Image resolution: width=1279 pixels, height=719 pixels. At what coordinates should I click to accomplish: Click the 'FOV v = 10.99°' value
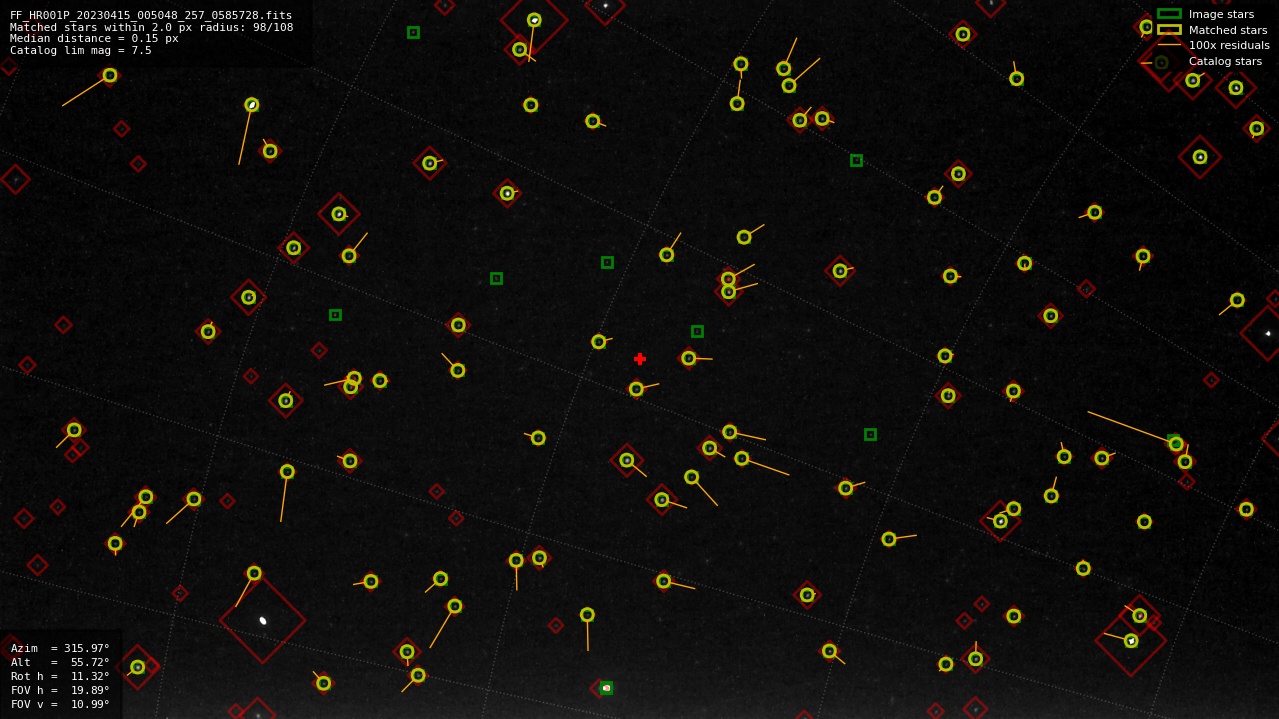(x=60, y=704)
